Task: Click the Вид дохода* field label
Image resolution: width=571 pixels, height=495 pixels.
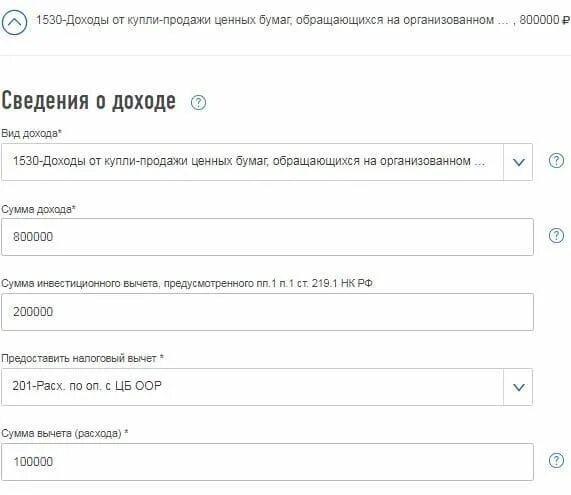Action: coord(31,134)
